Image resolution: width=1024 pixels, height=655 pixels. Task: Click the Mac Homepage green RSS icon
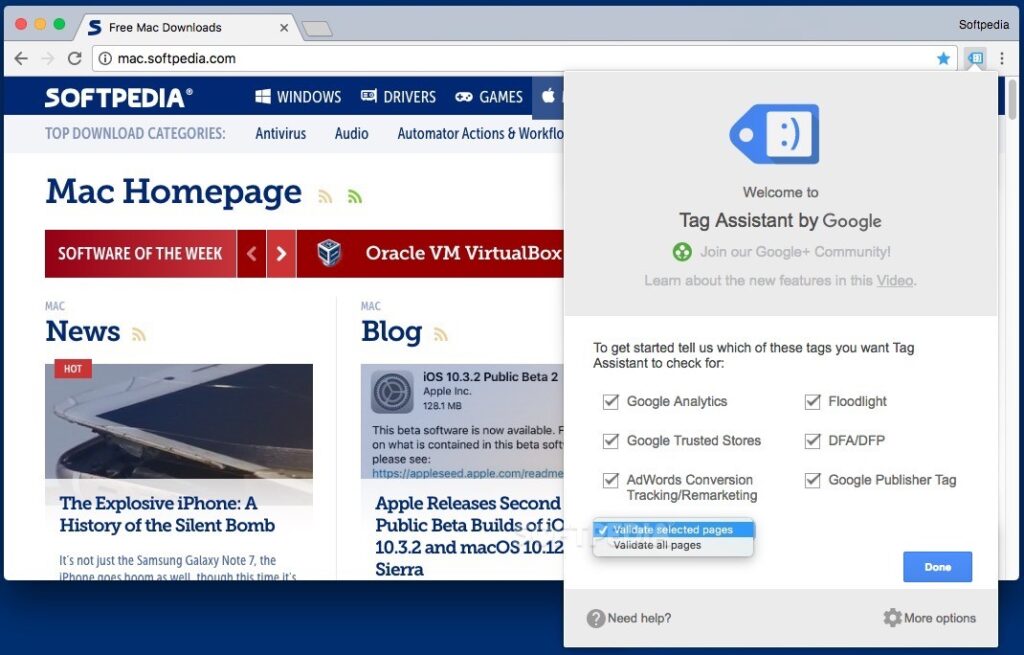(355, 196)
